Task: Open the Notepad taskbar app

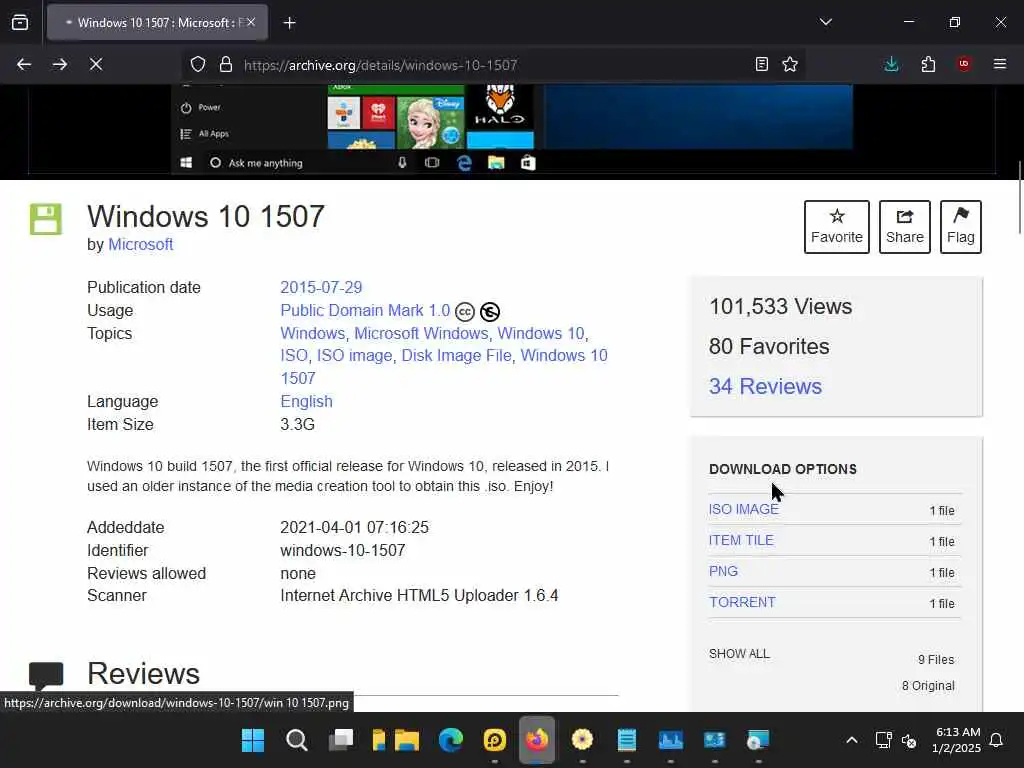Action: pos(626,740)
